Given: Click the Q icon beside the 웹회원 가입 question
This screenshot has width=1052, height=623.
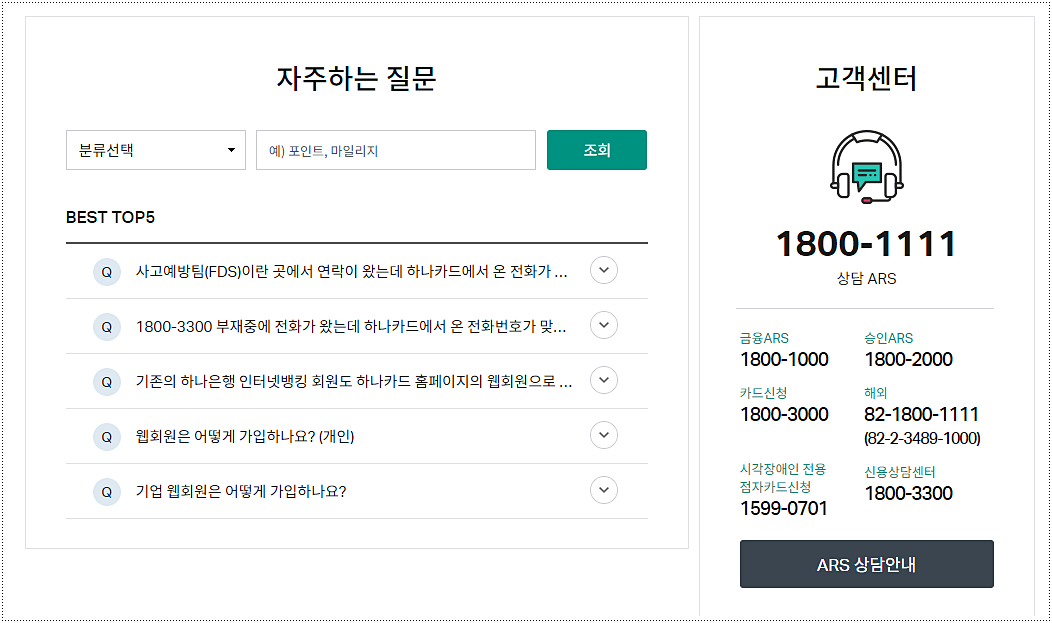Looking at the screenshot, I should coord(107,435).
